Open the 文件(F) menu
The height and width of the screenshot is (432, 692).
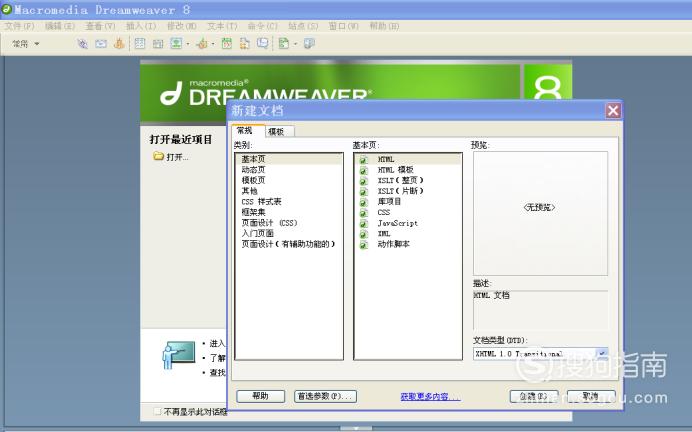pyautogui.click(x=19, y=26)
